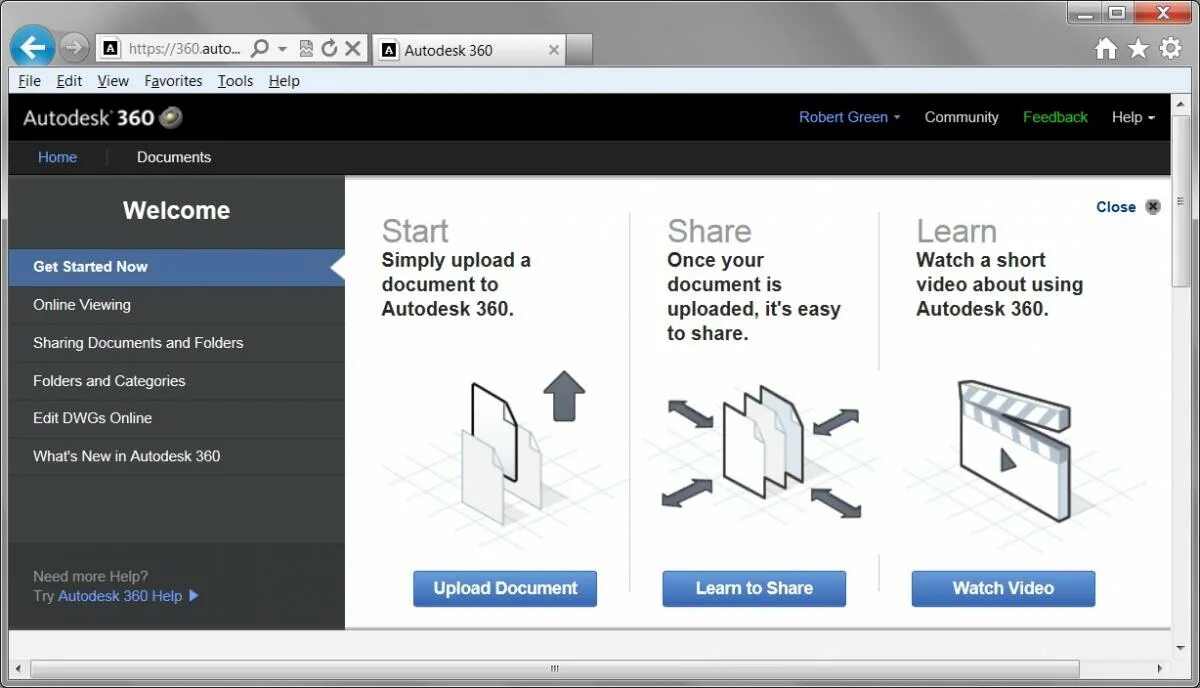Click the Welcome heading in sidebar
Image resolution: width=1200 pixels, height=688 pixels.
click(x=176, y=210)
